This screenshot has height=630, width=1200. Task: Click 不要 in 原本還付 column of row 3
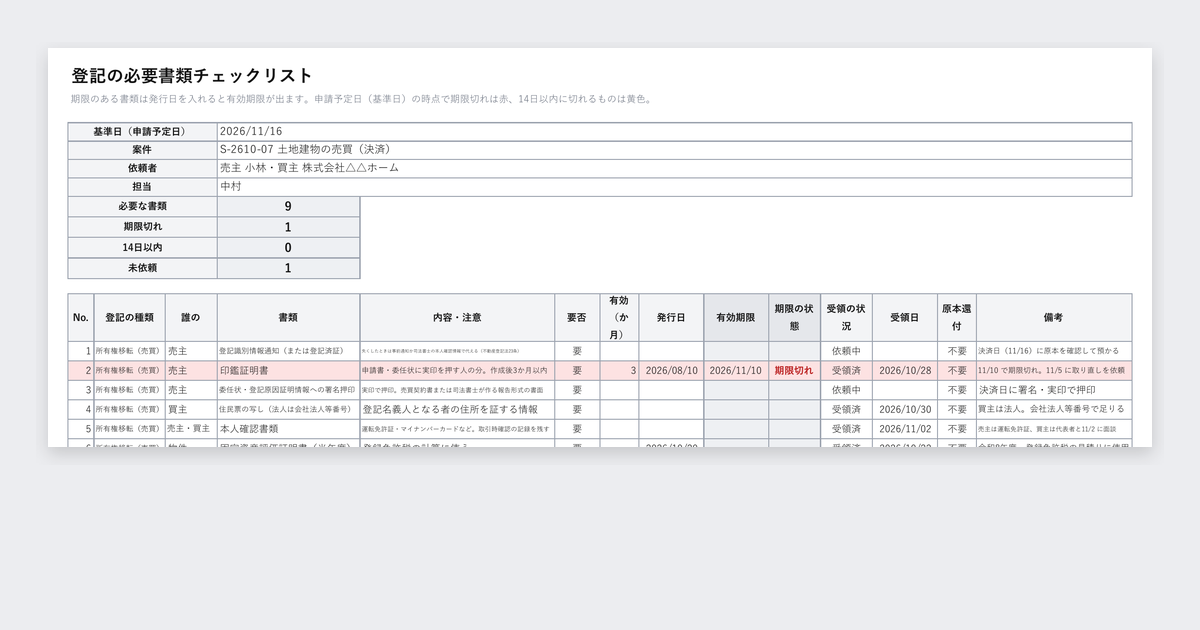957,390
